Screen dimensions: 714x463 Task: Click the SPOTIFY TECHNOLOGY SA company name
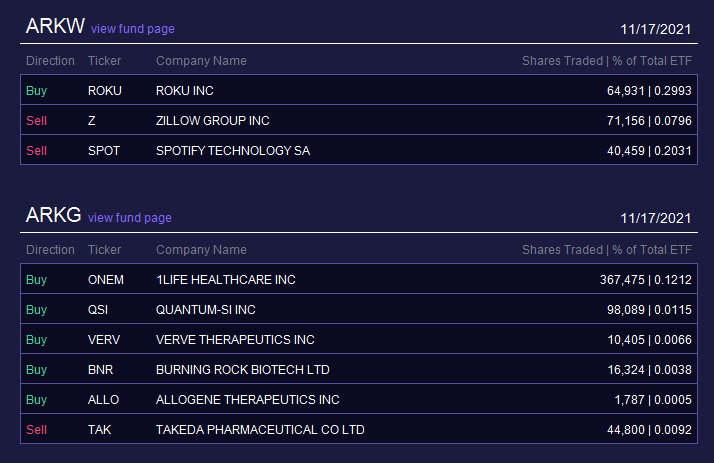pos(233,151)
